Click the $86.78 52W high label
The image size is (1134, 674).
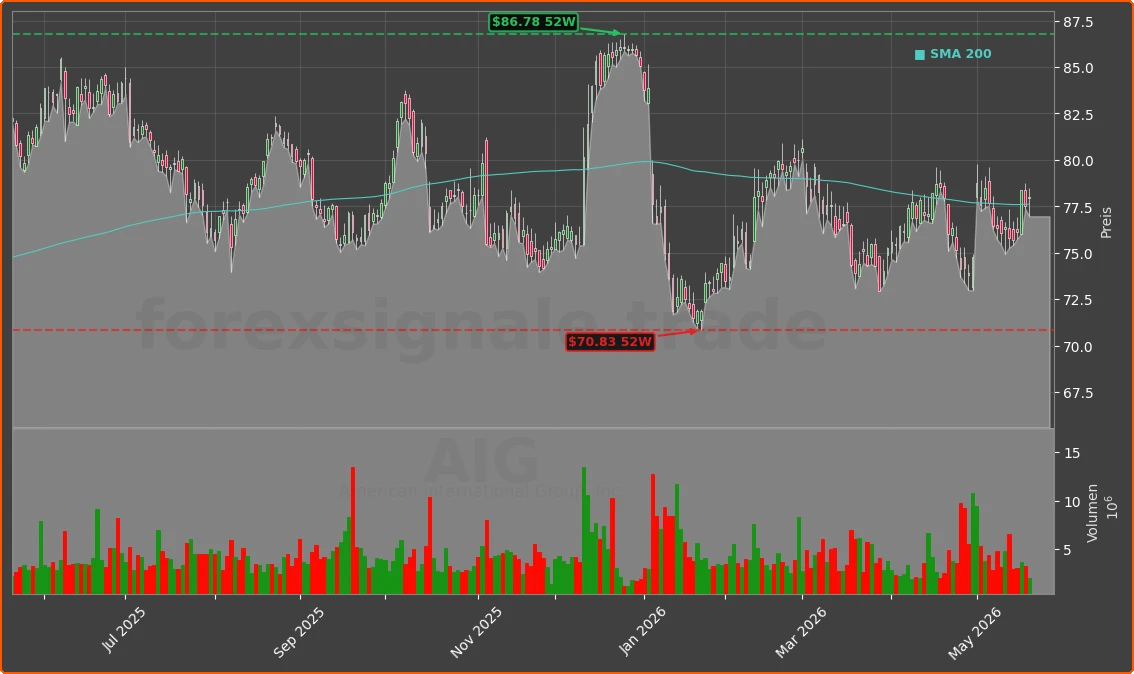[534, 22]
